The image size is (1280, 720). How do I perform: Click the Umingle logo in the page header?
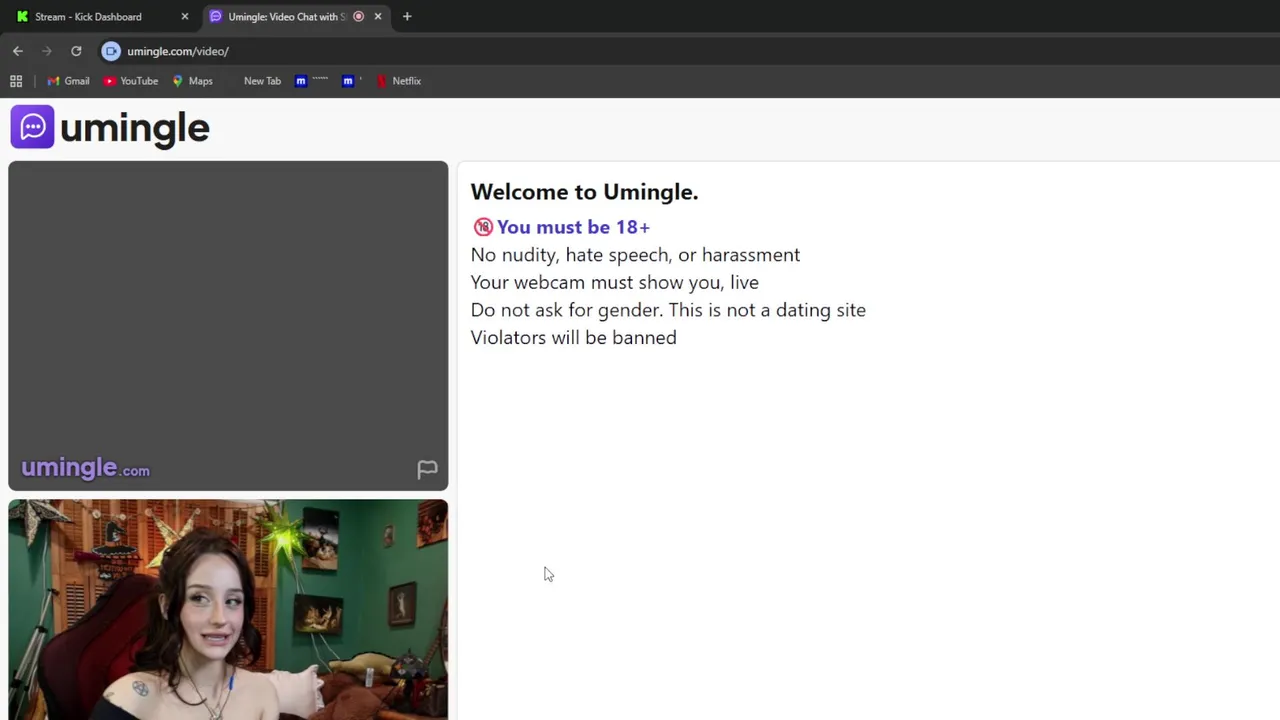pyautogui.click(x=110, y=127)
